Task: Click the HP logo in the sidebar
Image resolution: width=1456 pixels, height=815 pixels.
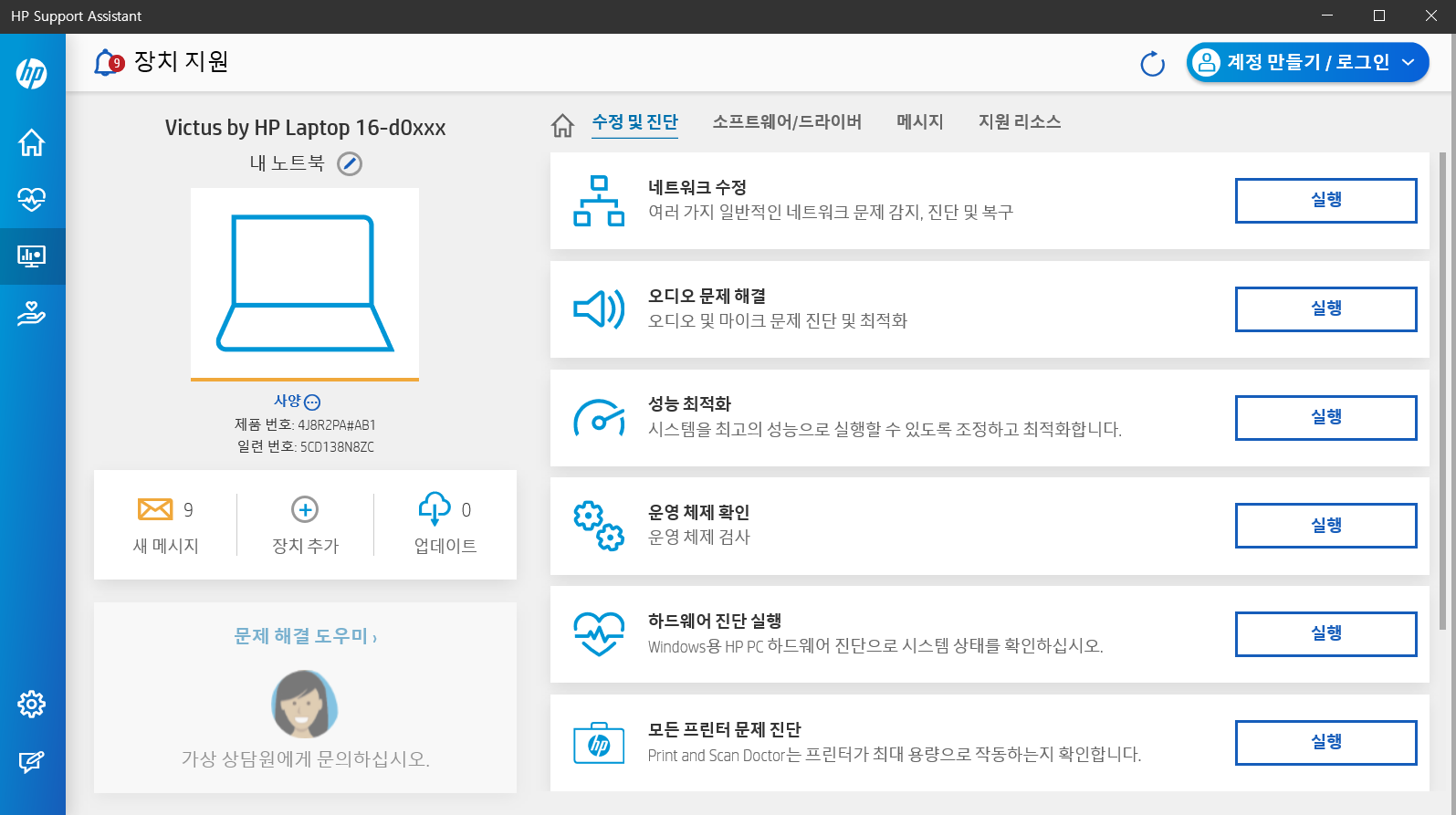Action: coord(32,73)
